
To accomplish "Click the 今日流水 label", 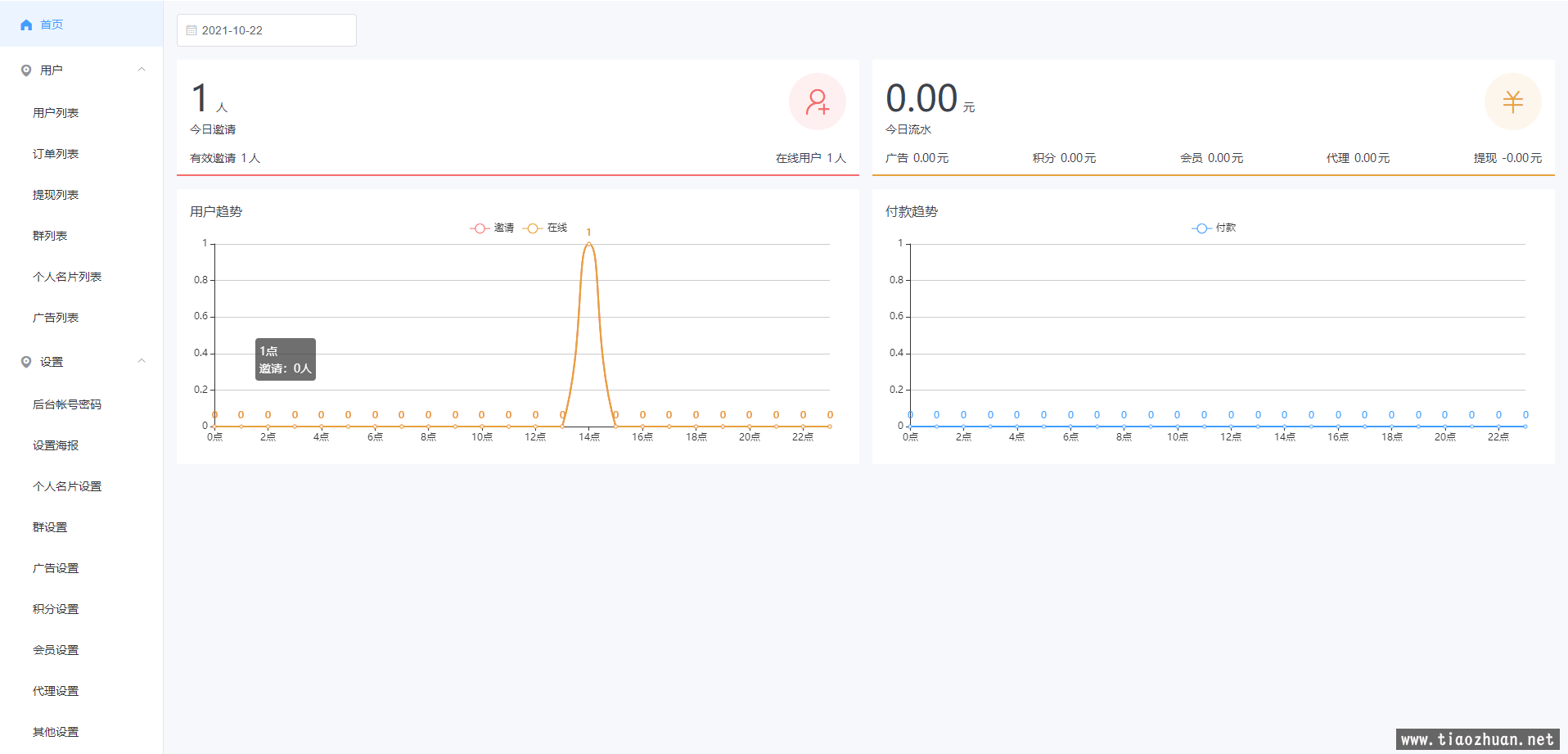I will pyautogui.click(x=908, y=129).
